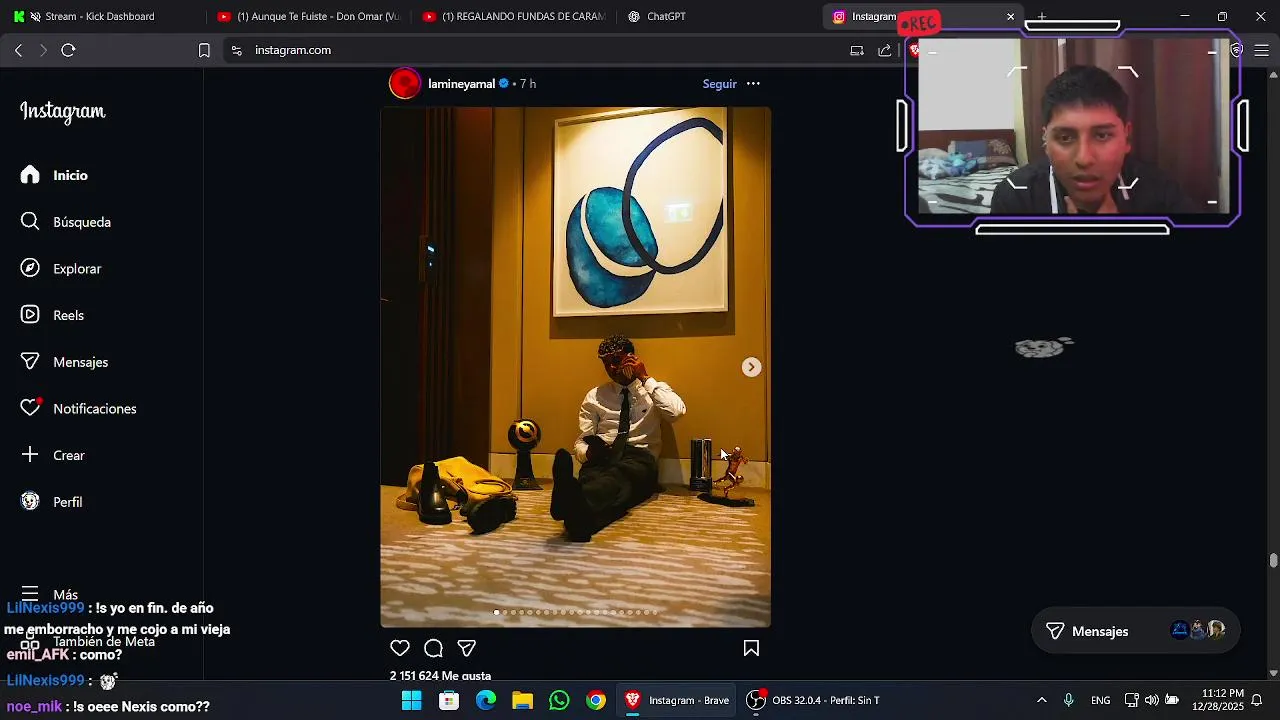Bookmark this page in the address bar

204,50
